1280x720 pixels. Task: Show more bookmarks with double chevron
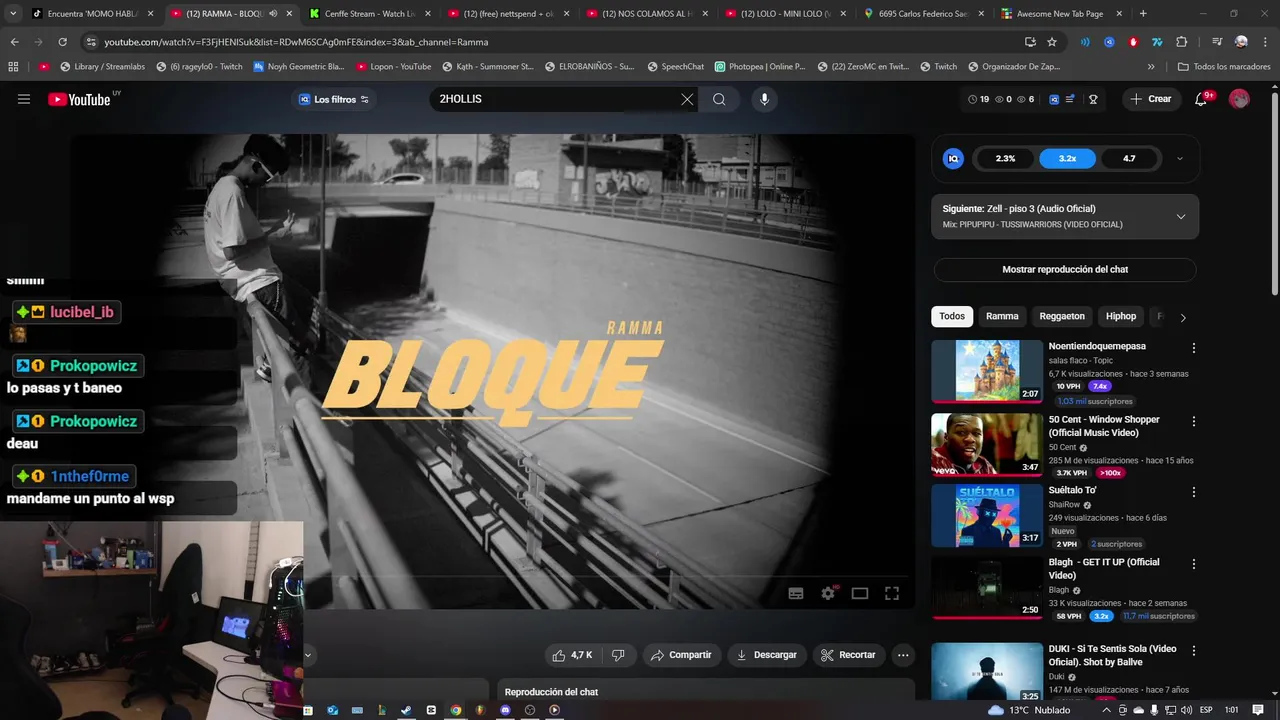coord(1151,66)
